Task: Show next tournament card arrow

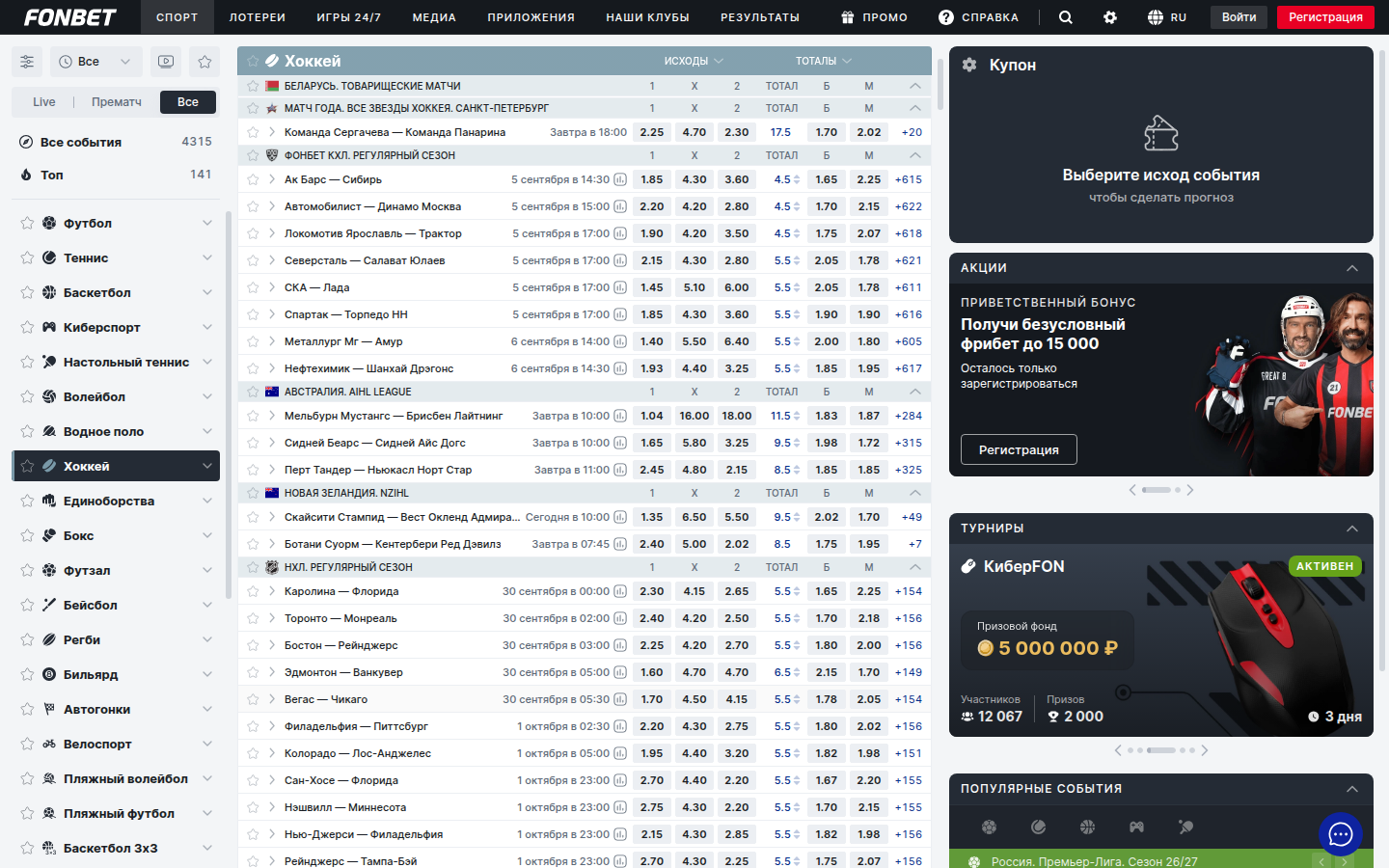Action: [x=1205, y=750]
